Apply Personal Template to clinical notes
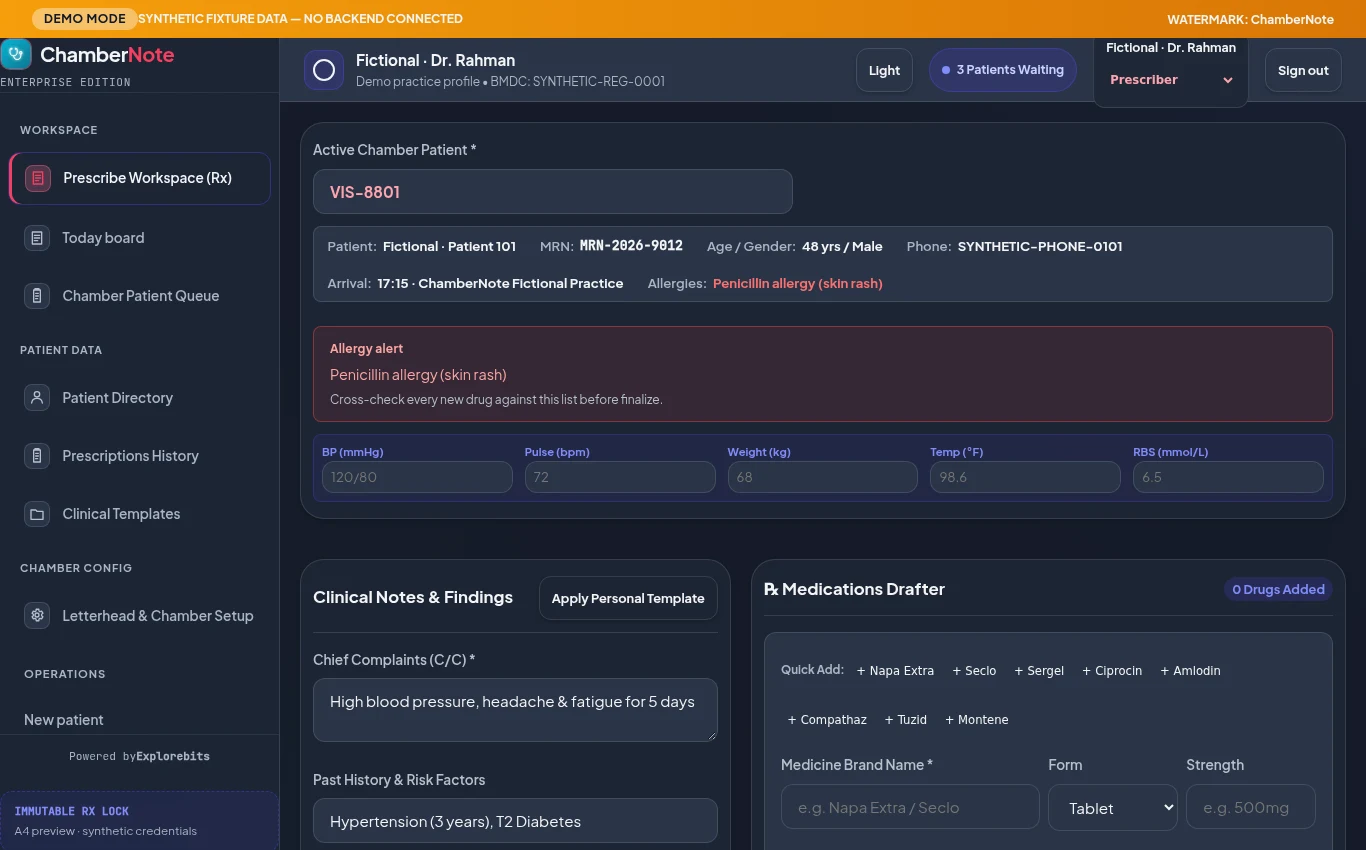The height and width of the screenshot is (850, 1366). (x=628, y=598)
